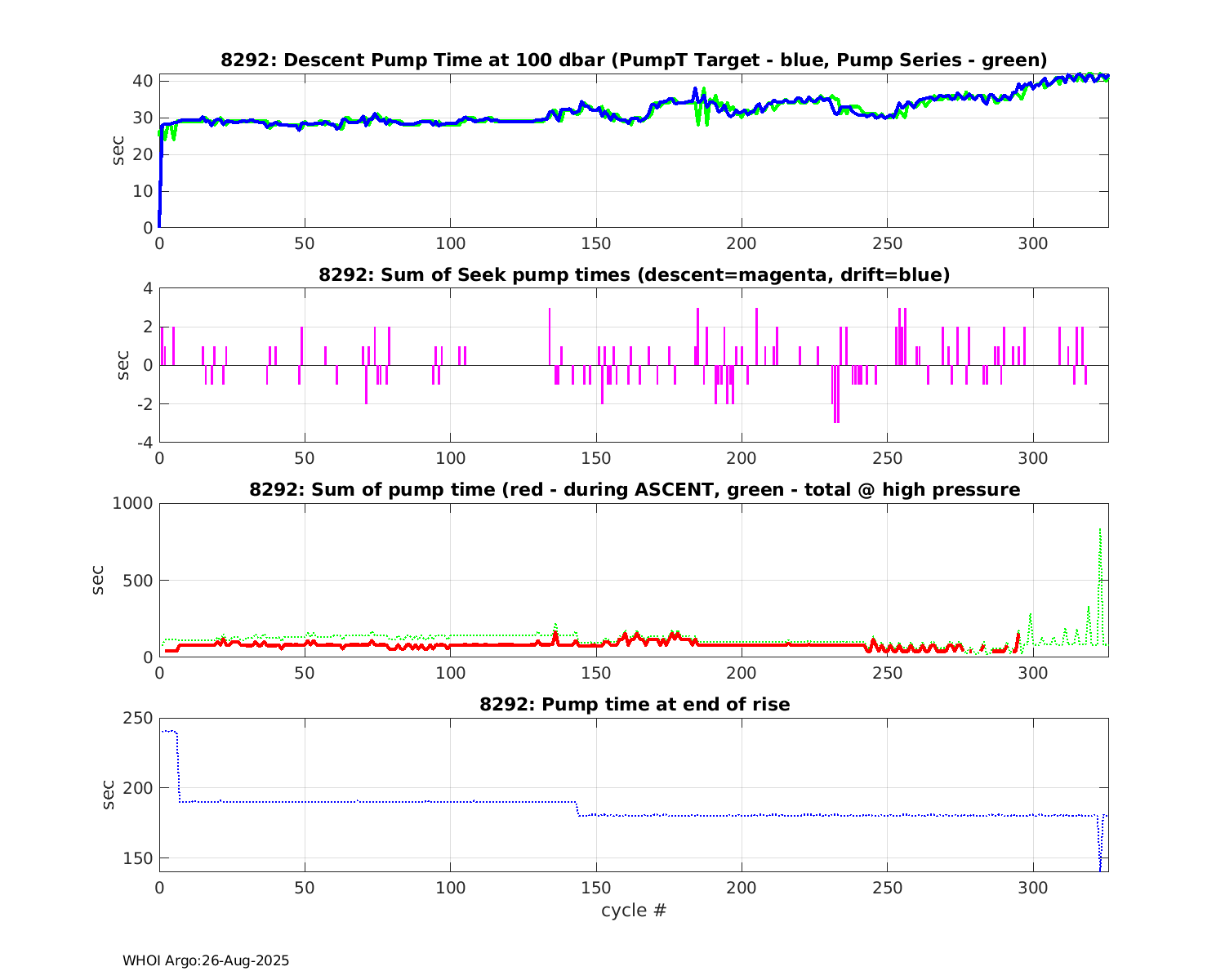Image resolution: width=1225 pixels, height=980 pixels.
Task: Click the "cycle #" x-axis label
Action: (x=634, y=911)
